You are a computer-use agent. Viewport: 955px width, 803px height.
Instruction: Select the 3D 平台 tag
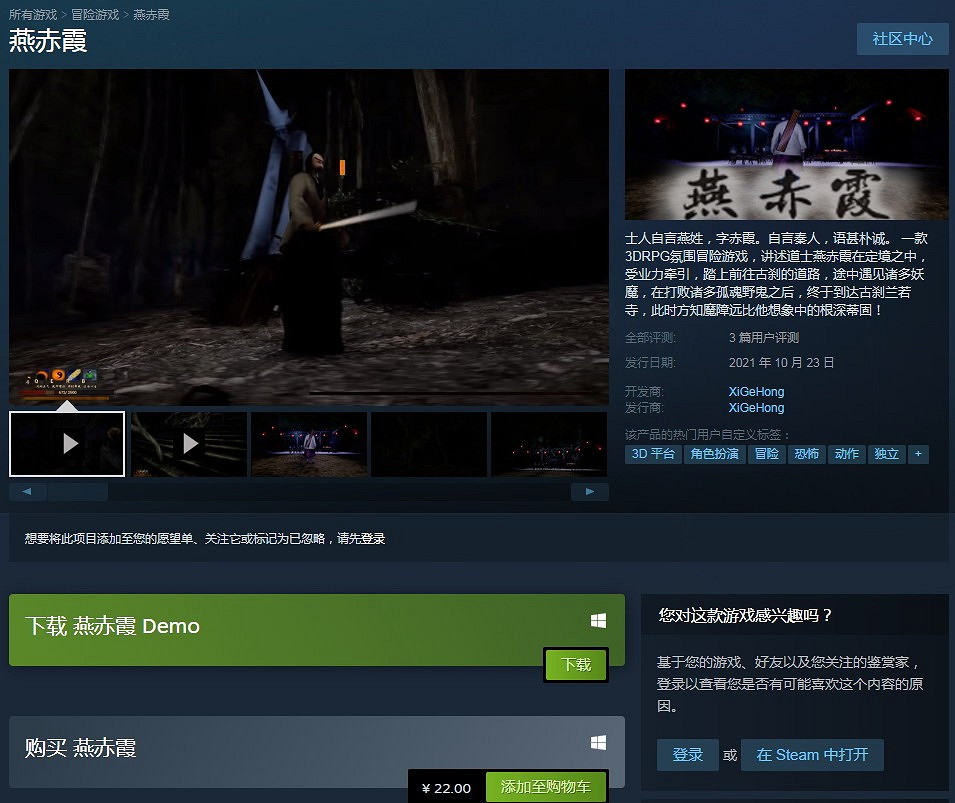coord(652,454)
